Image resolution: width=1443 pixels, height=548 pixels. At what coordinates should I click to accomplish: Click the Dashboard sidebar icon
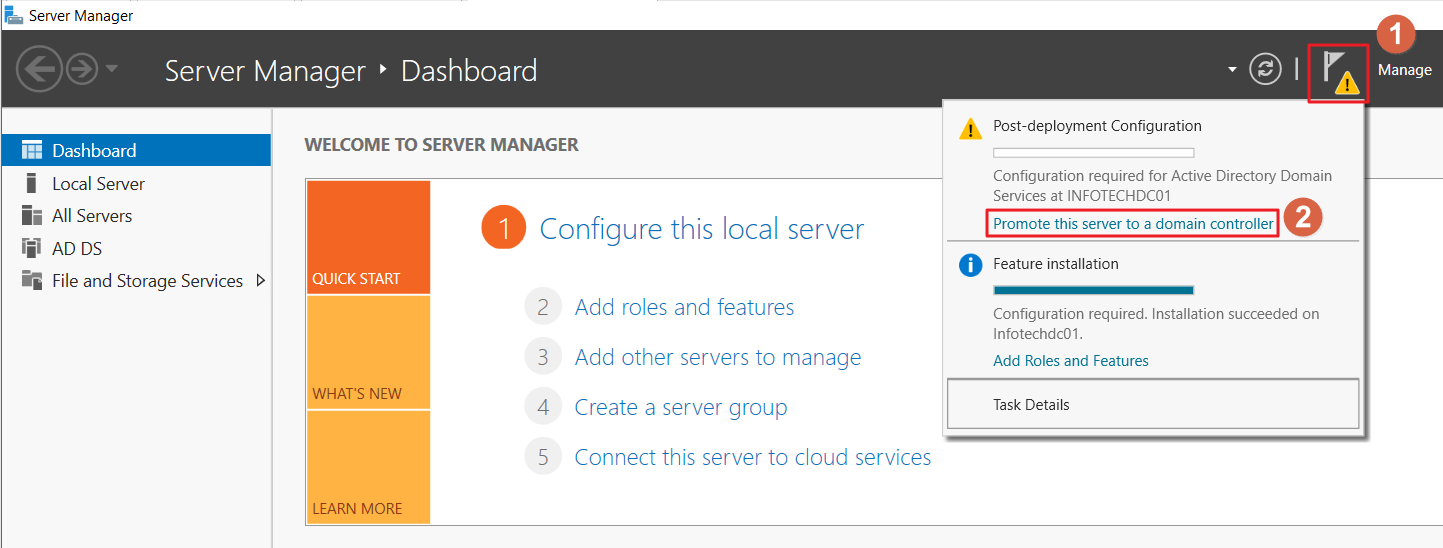point(32,151)
